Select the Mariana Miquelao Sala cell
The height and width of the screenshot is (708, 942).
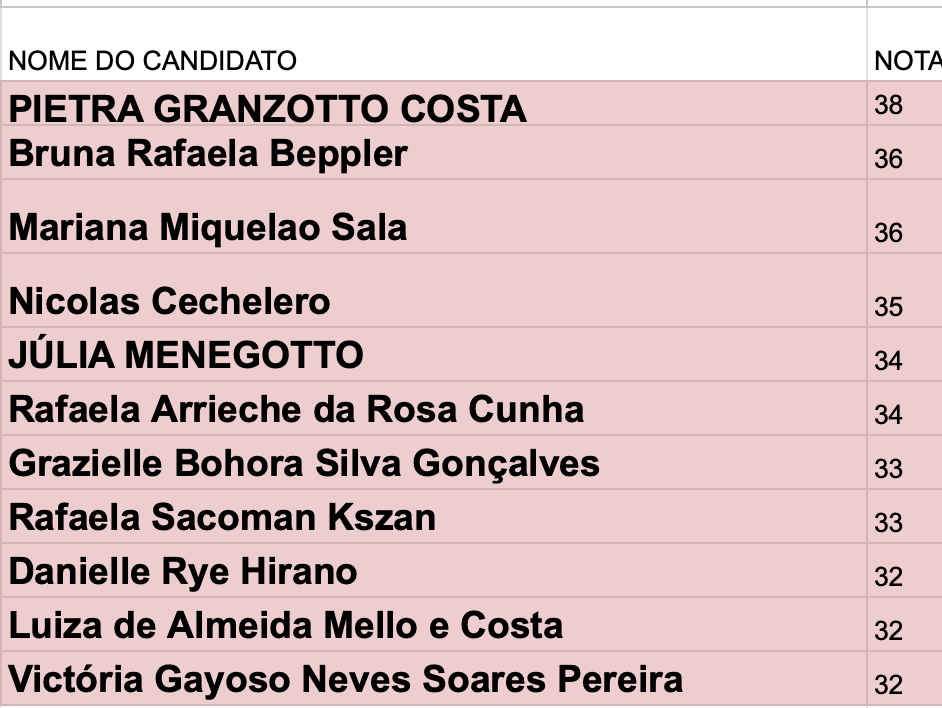208,228
